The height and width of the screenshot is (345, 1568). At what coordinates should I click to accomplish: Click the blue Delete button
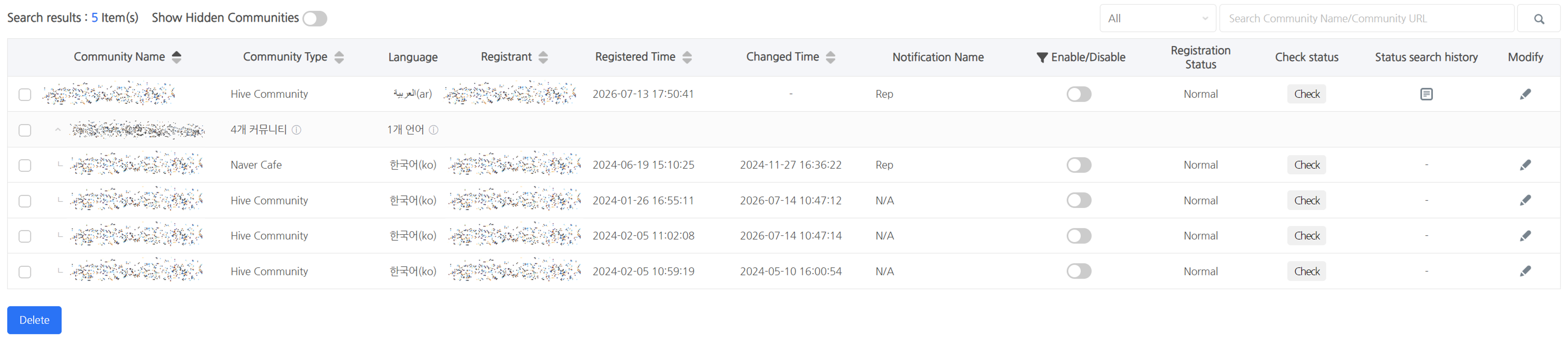pyautogui.click(x=34, y=320)
